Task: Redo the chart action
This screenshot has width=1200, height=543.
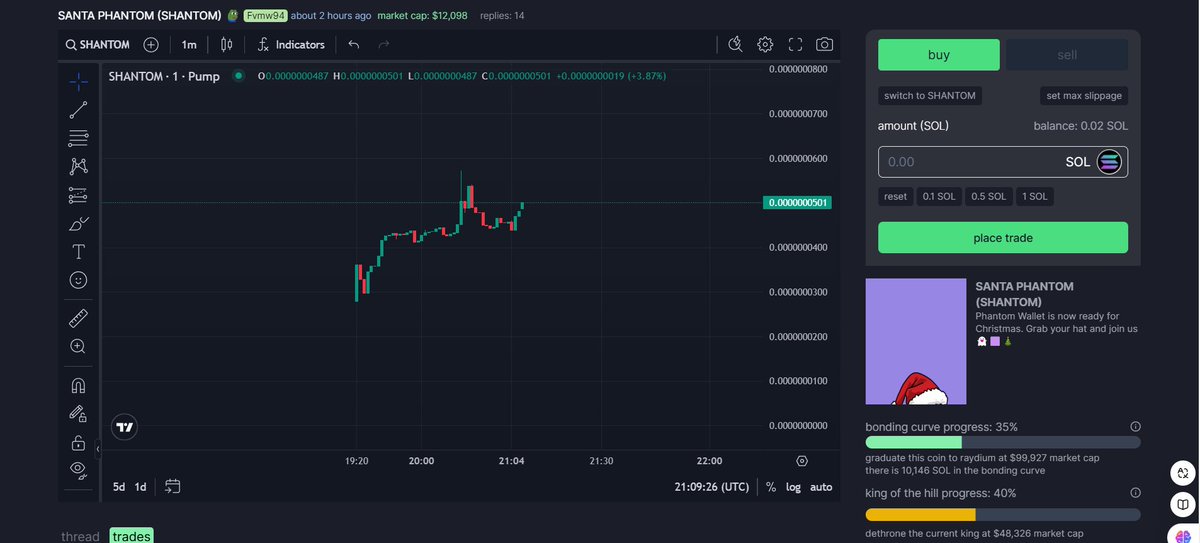Action: point(384,44)
